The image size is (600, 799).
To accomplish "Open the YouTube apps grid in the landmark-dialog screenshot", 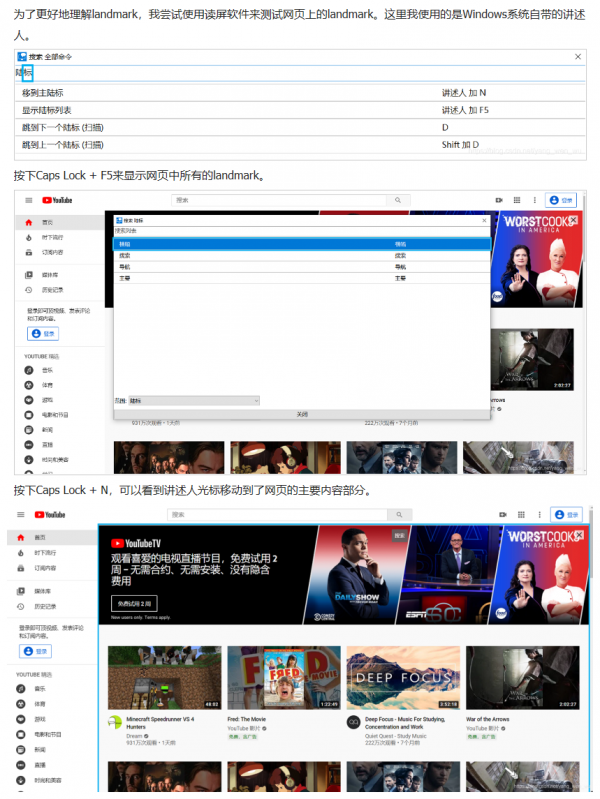I will [x=516, y=200].
